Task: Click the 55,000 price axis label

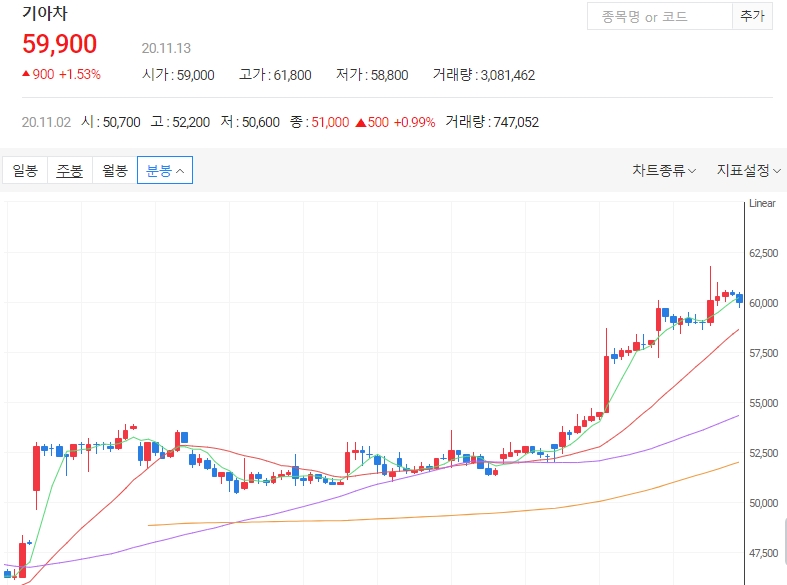Action: coord(763,403)
